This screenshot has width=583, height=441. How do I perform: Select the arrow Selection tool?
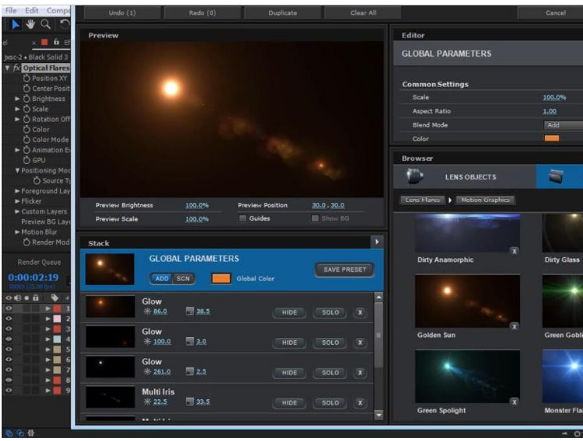tap(16, 25)
